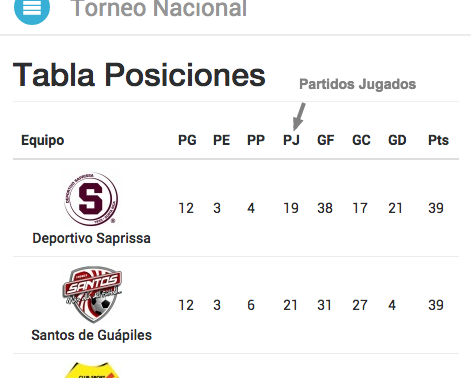Open the Santos de Guápiles team name link
This screenshot has width=471, height=378.
point(91,335)
